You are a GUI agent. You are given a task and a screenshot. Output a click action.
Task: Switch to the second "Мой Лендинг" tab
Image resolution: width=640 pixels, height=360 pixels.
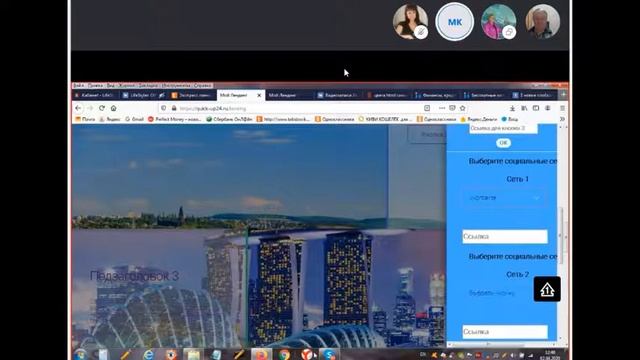tap(290, 95)
